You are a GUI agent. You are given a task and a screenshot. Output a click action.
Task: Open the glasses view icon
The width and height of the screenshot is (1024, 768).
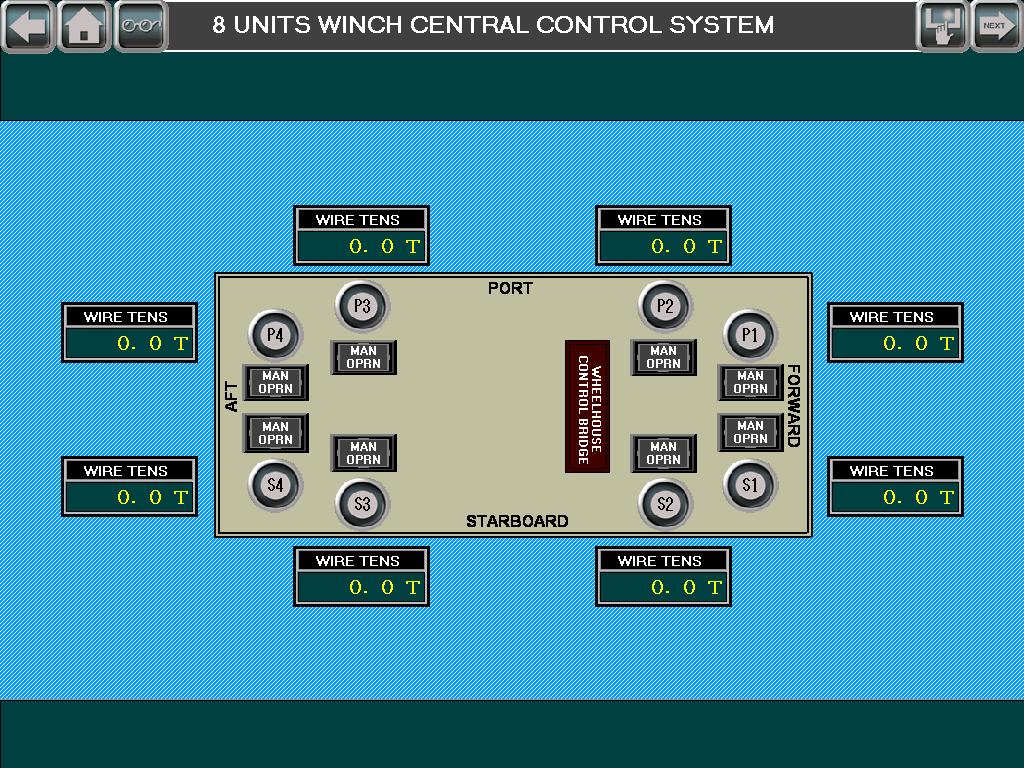pos(141,26)
